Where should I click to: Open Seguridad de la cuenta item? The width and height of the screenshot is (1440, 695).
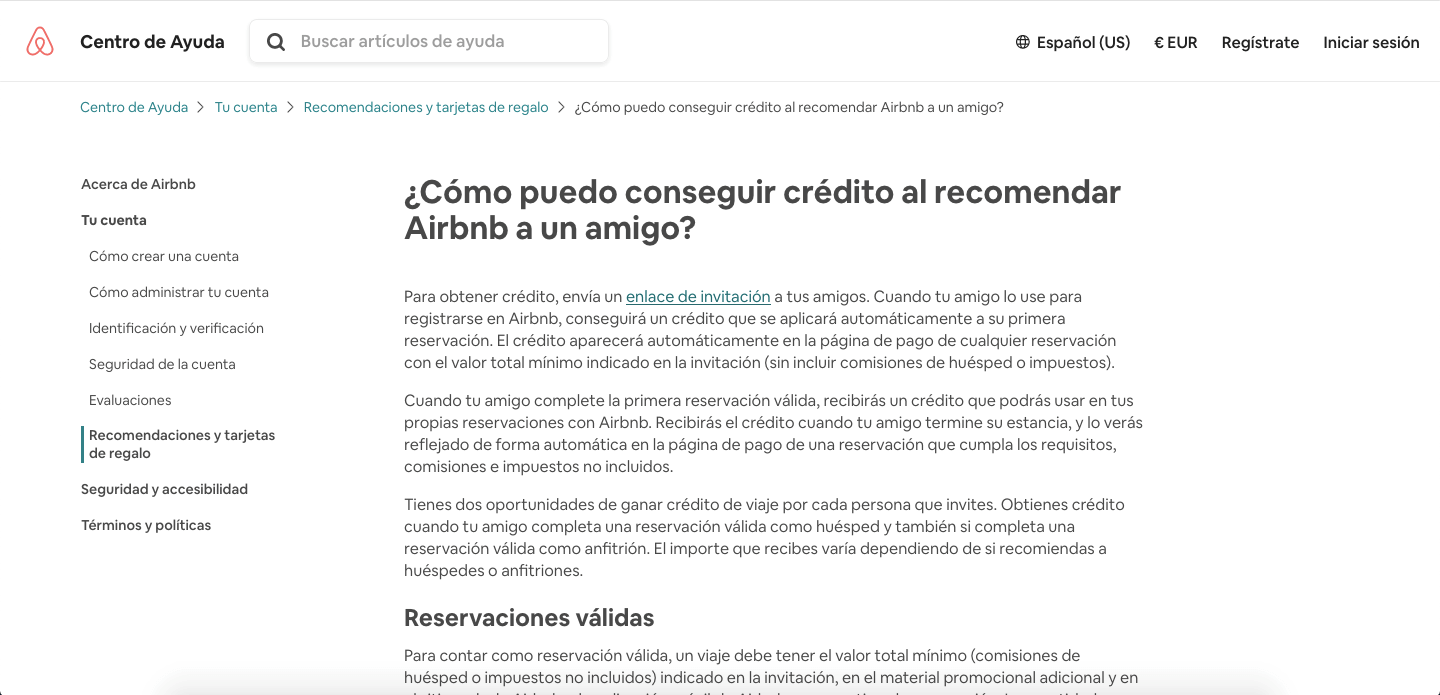coord(162,364)
